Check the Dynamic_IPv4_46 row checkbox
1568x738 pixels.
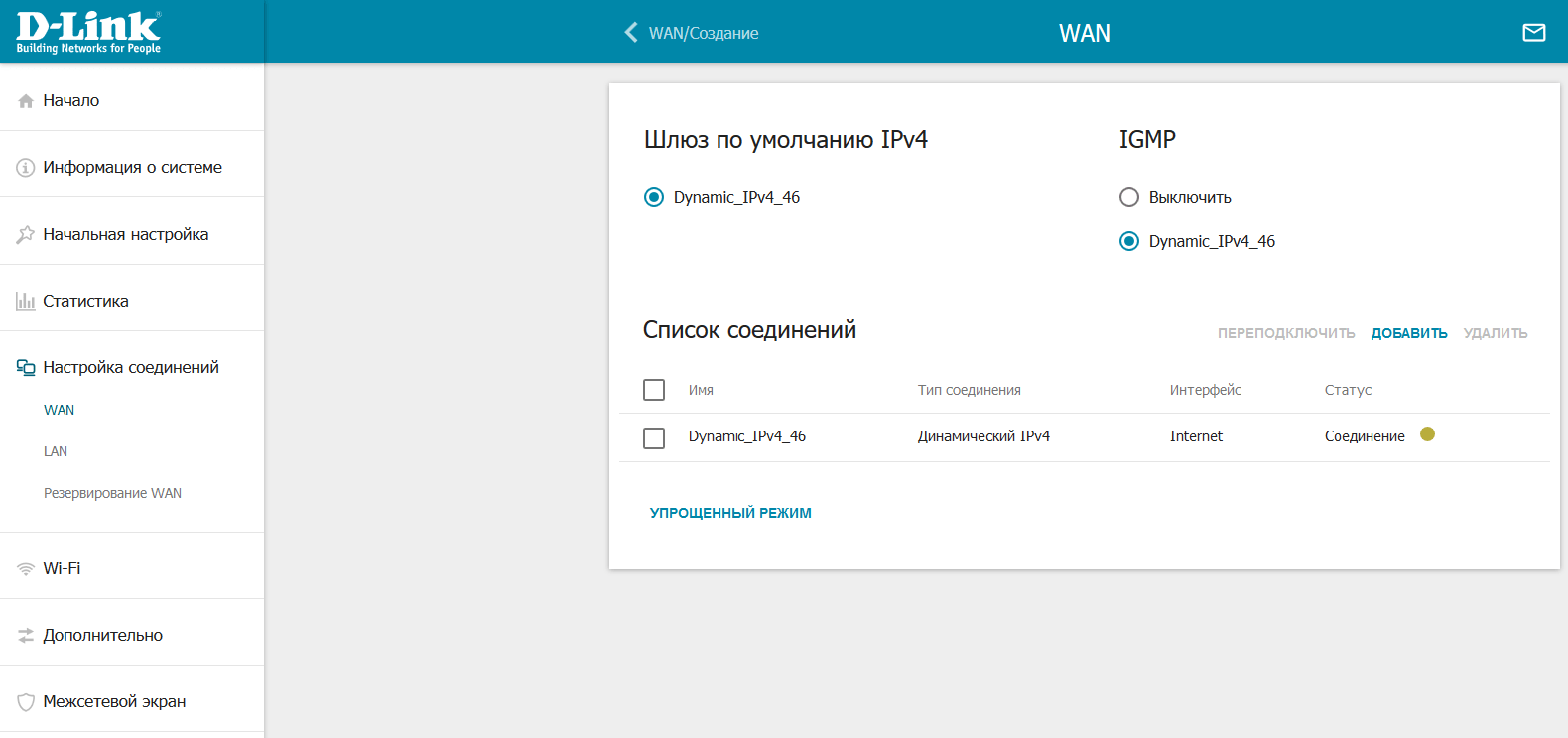click(654, 437)
